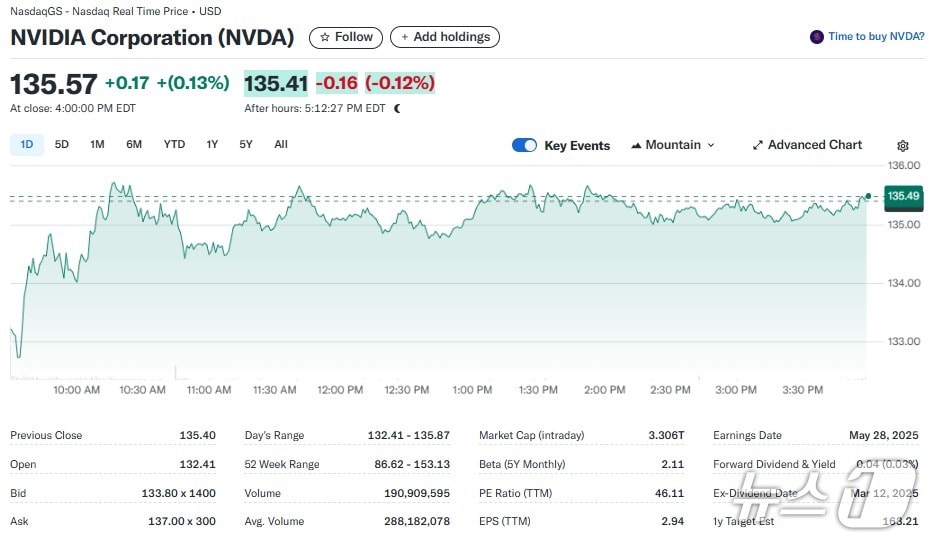Open the Time to buy NVDA? link

876,37
